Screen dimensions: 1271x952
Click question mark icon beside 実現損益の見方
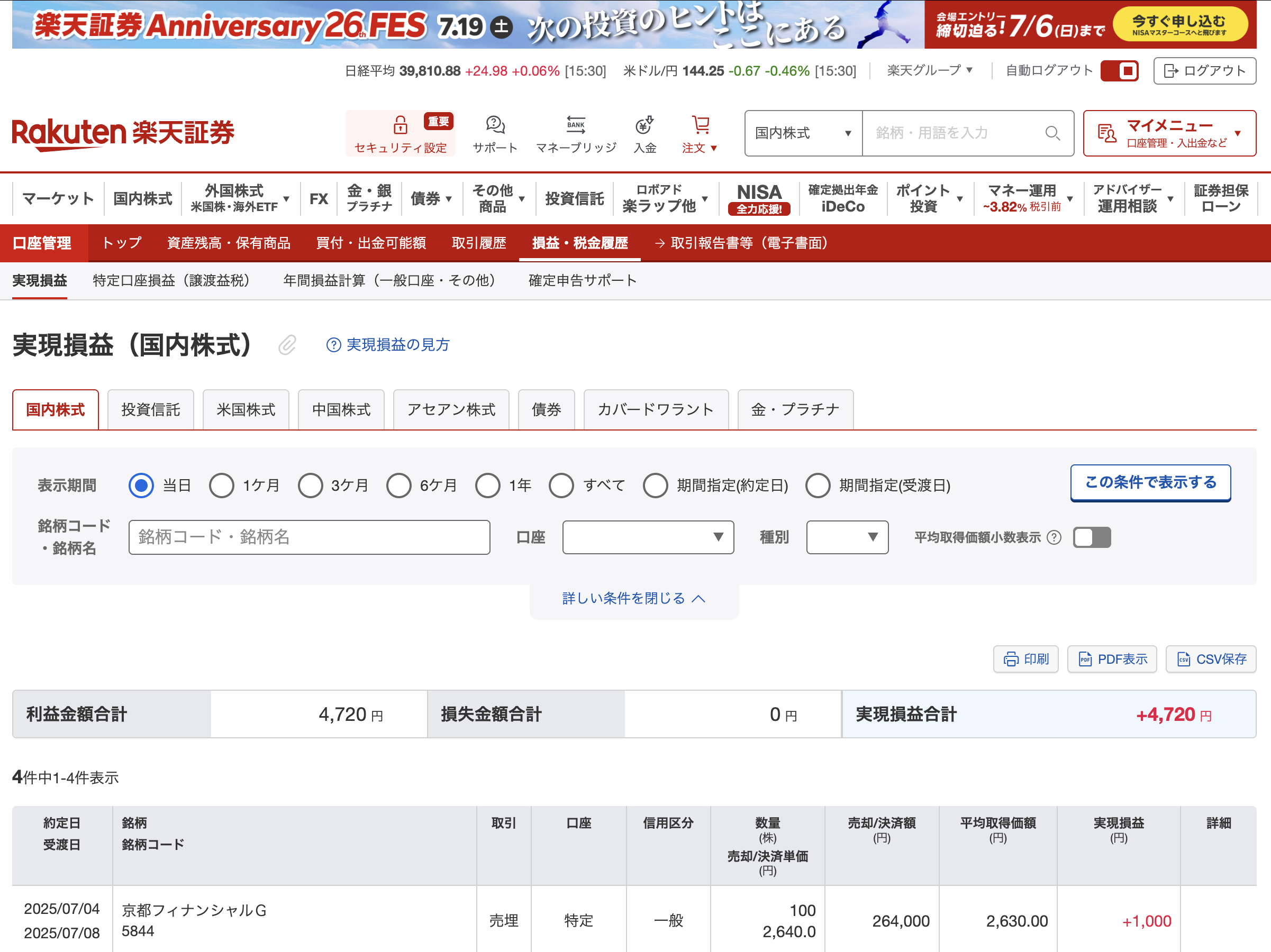coord(333,344)
